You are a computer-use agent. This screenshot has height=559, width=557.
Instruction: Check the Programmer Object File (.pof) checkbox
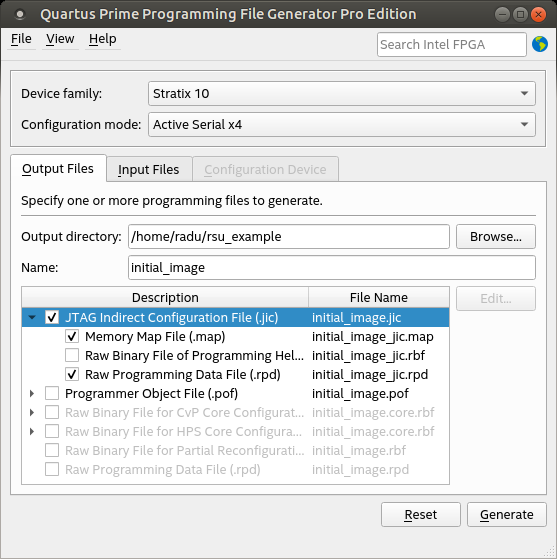52,394
